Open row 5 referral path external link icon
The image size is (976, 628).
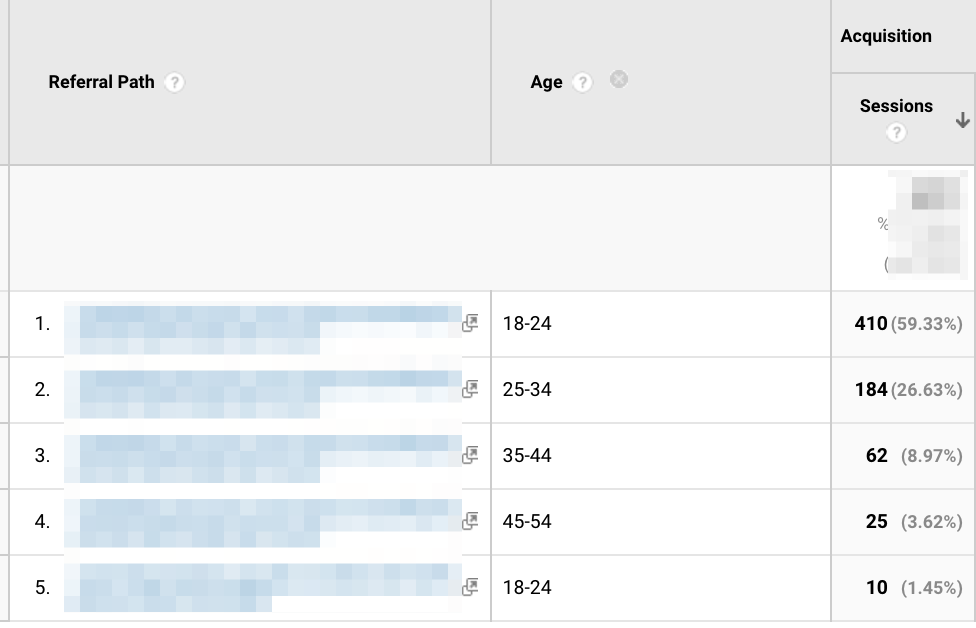coord(470,587)
